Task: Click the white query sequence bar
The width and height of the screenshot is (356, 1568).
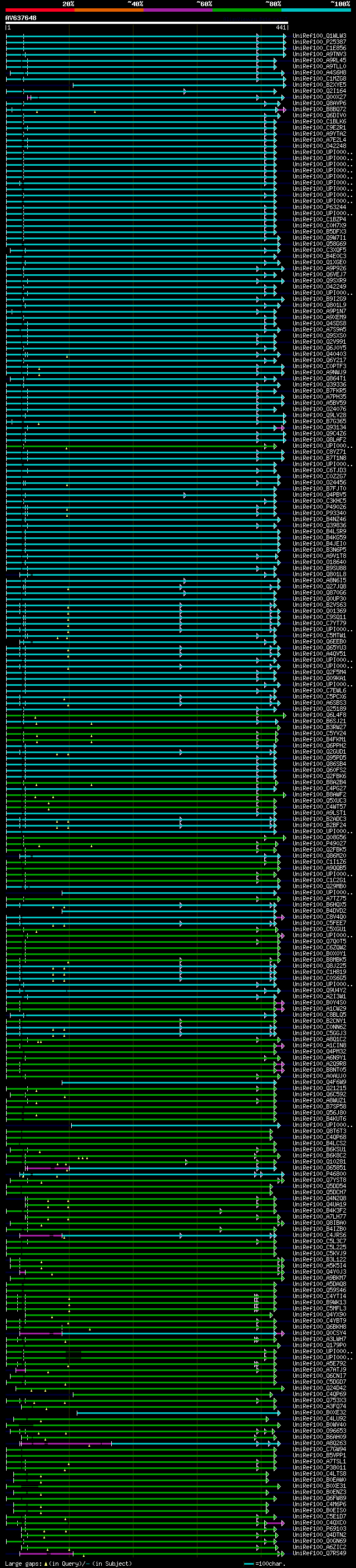Action: [147, 22]
